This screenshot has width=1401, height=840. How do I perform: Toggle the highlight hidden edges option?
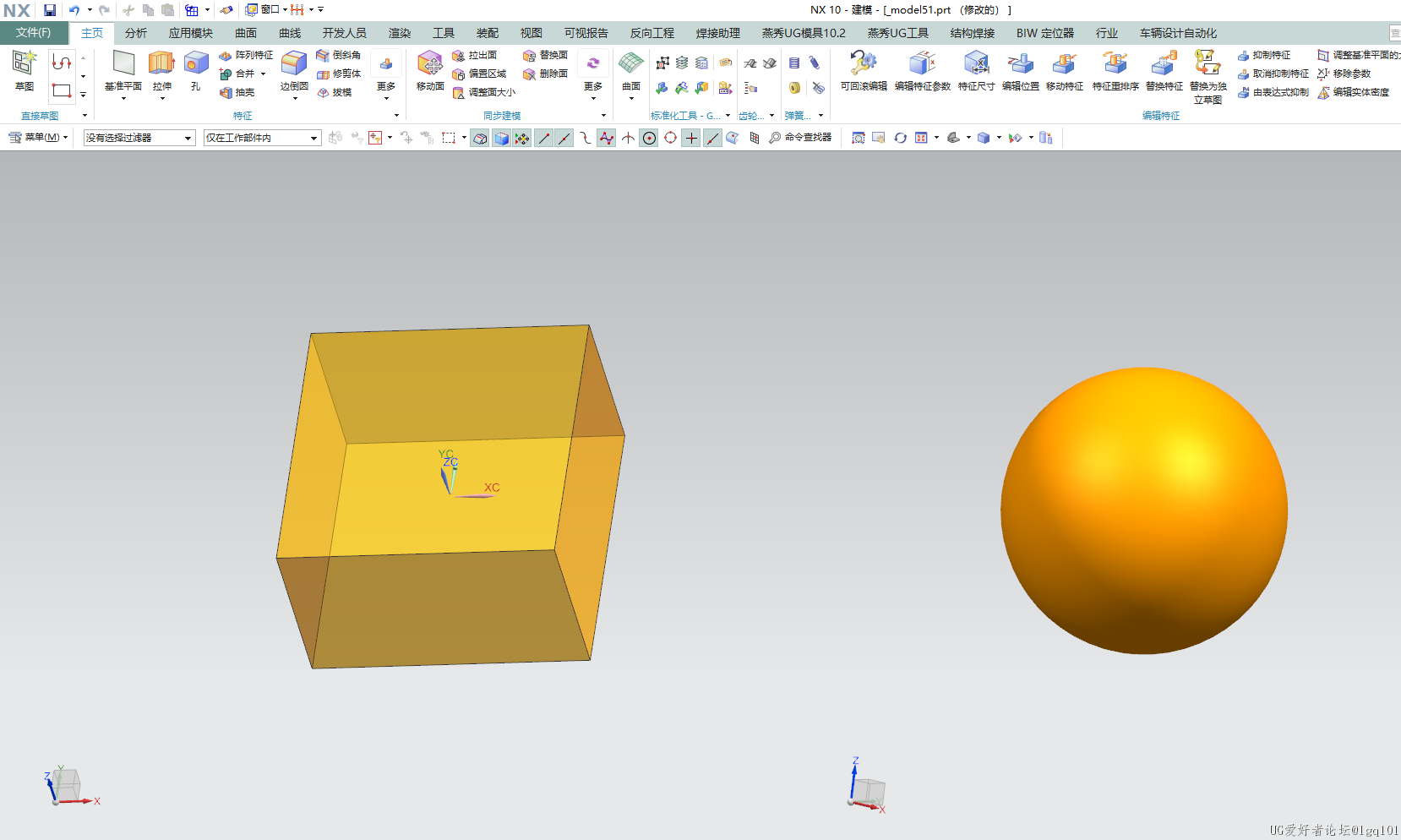click(501, 138)
